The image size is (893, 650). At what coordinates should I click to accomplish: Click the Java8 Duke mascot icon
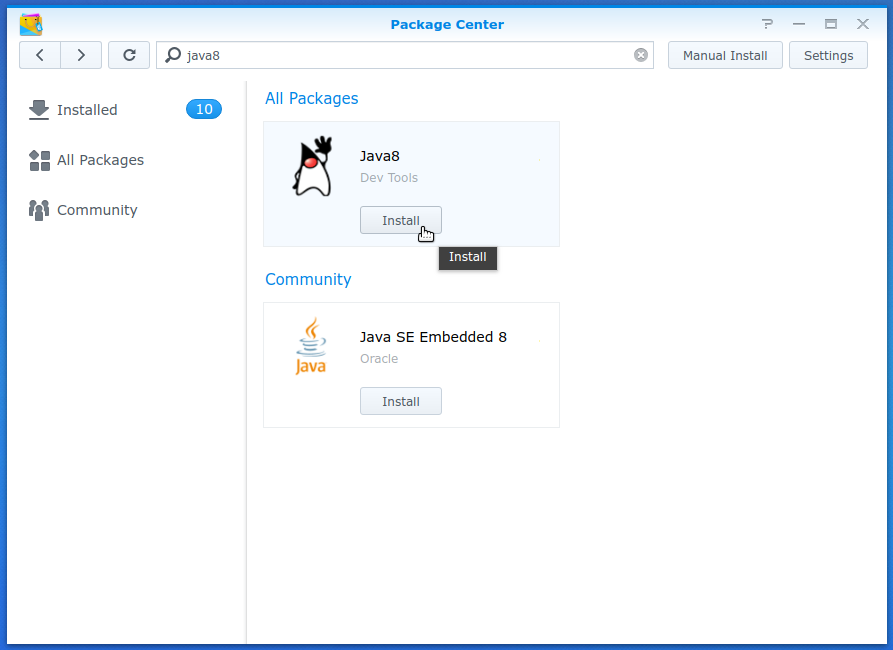tap(311, 167)
